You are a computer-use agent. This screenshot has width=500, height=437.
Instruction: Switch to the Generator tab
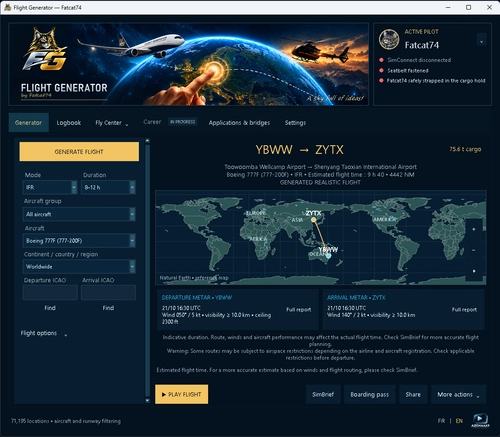click(29, 123)
